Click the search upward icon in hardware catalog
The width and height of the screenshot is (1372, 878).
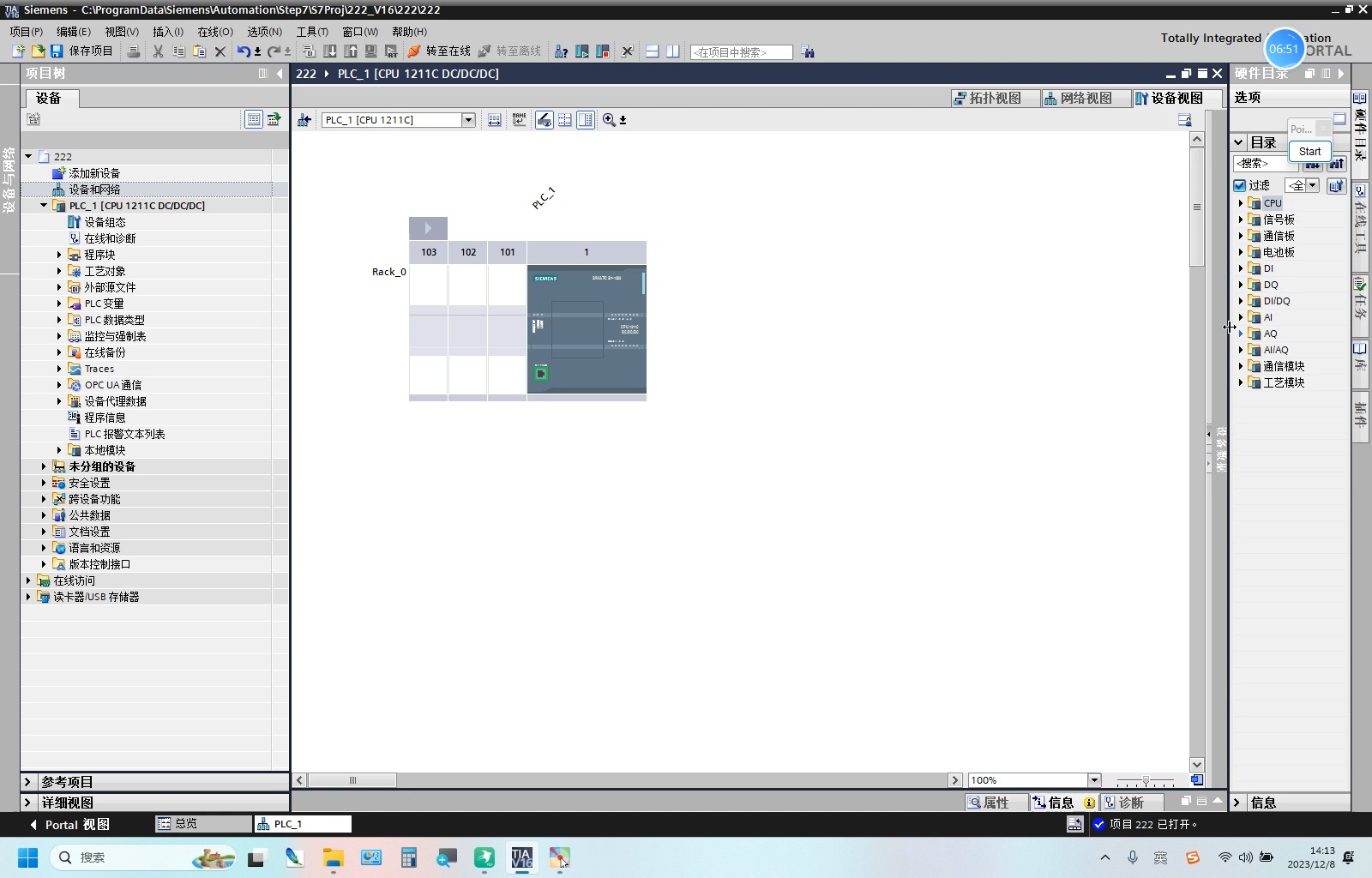tap(1337, 163)
